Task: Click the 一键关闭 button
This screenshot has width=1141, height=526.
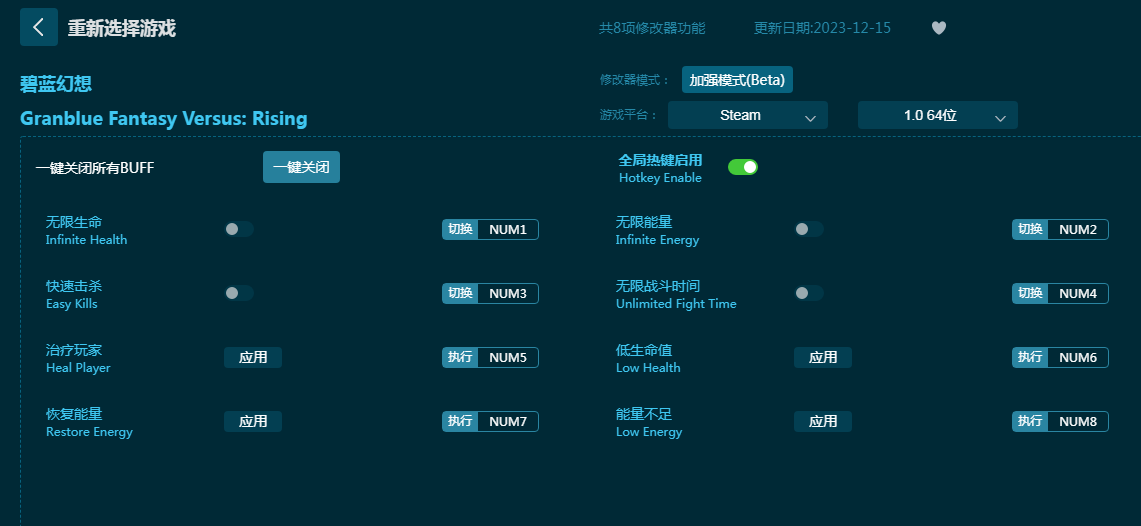Action: (x=301, y=167)
